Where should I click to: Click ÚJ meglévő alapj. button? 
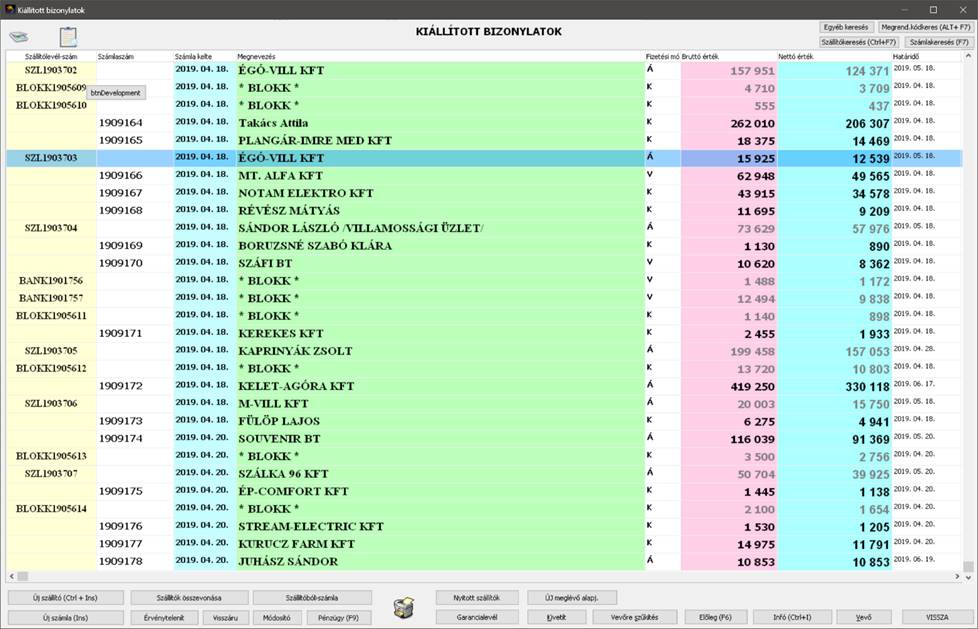[571, 598]
